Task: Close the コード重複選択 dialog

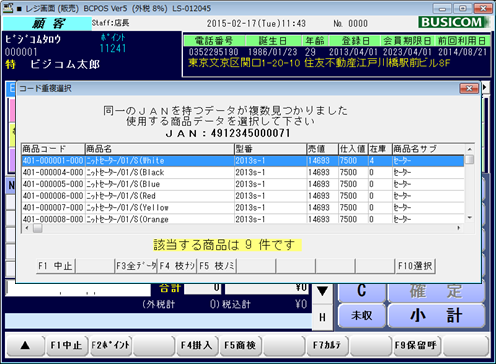Action: click(x=469, y=88)
